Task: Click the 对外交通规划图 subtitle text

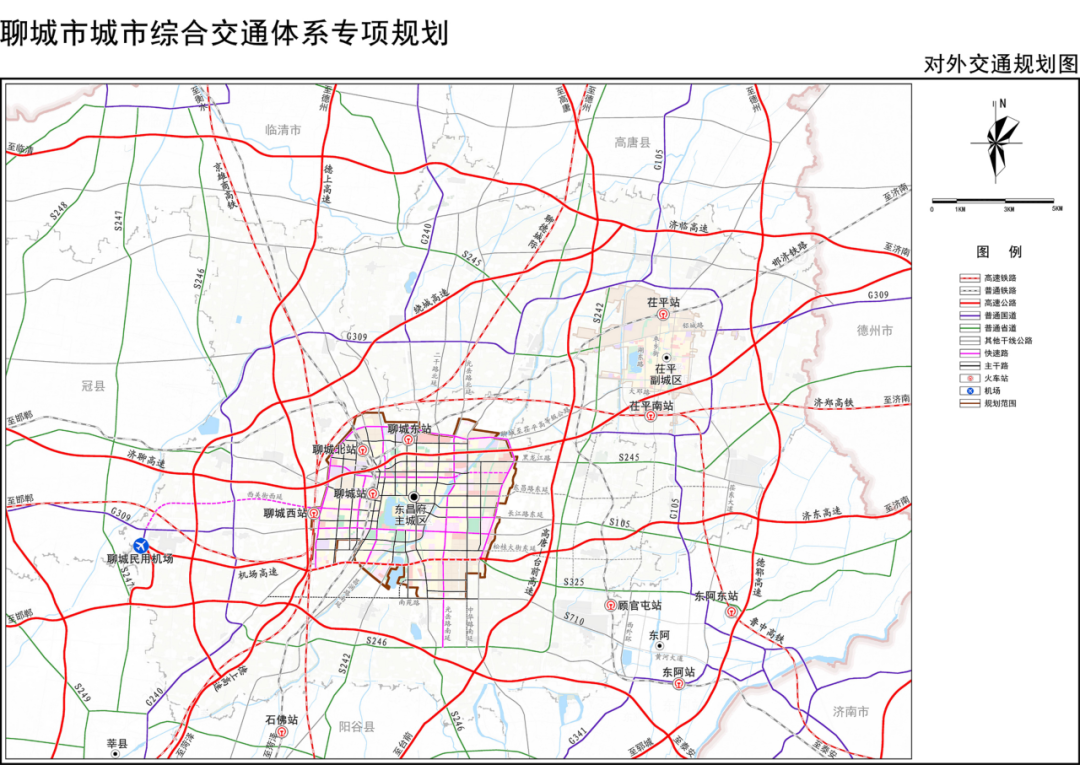Action: coord(1001,64)
